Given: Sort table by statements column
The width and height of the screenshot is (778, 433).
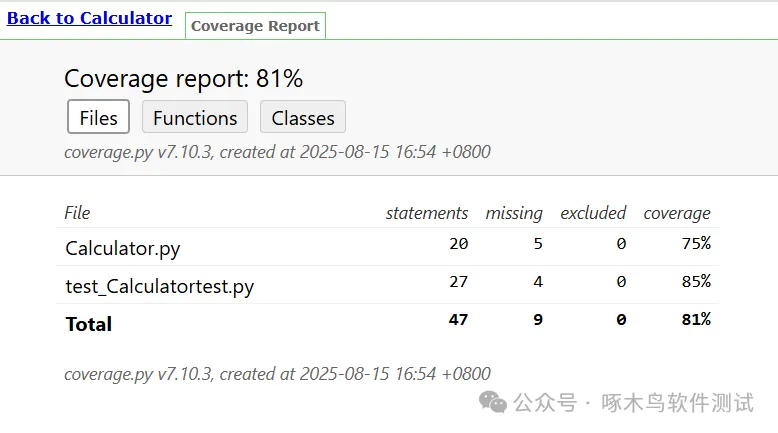Looking at the screenshot, I should pyautogui.click(x=427, y=212).
